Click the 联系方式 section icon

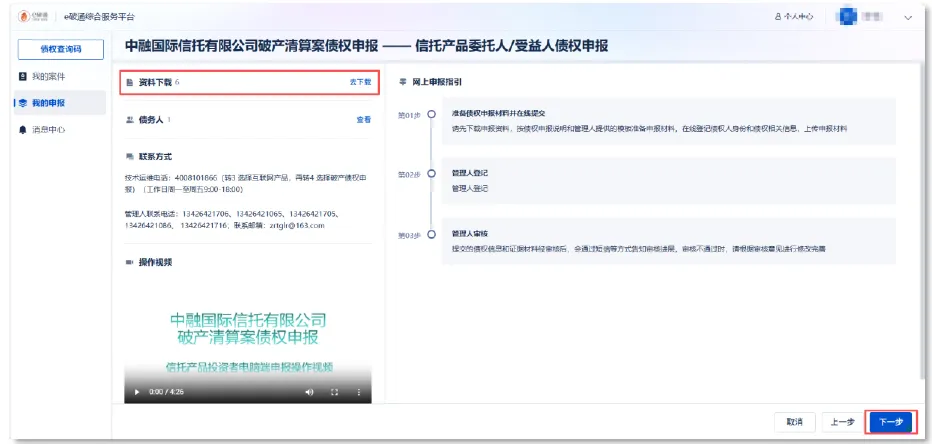[x=130, y=157]
